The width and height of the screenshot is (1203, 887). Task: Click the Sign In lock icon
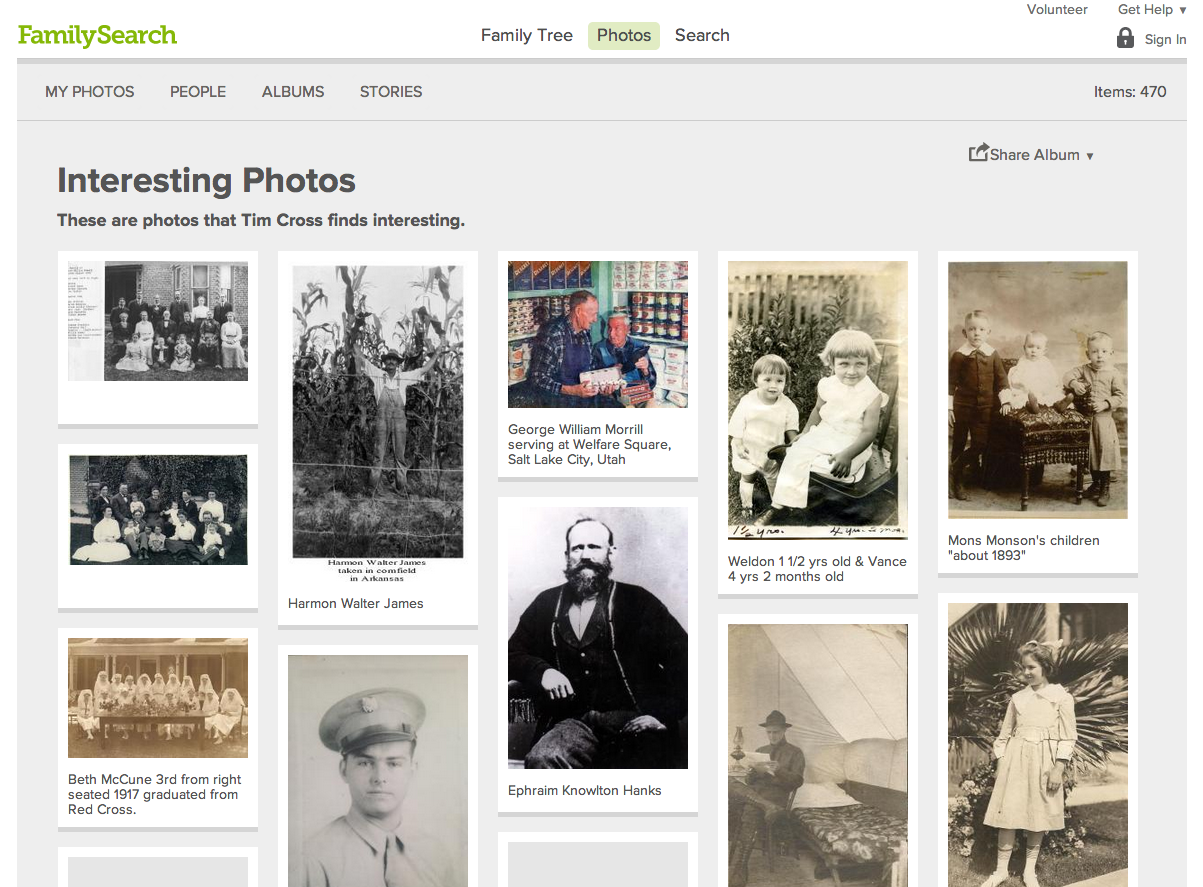point(1125,38)
